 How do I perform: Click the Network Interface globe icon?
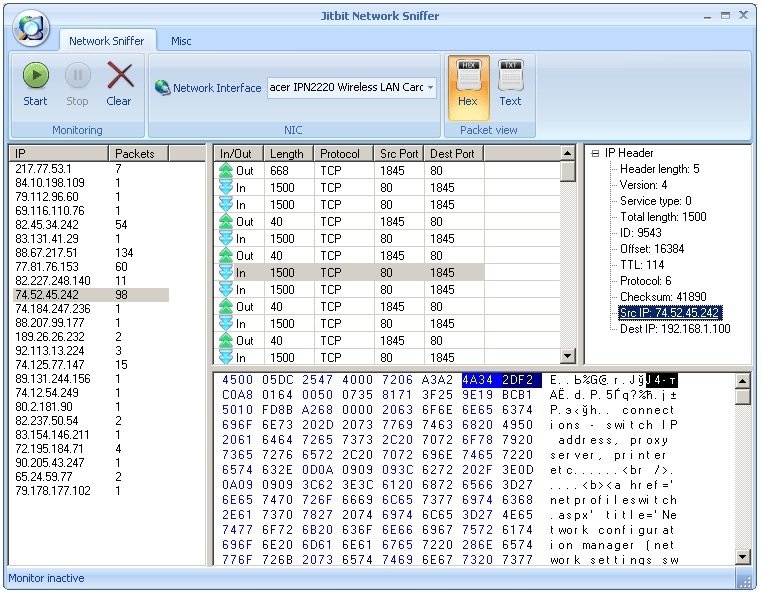pos(162,87)
